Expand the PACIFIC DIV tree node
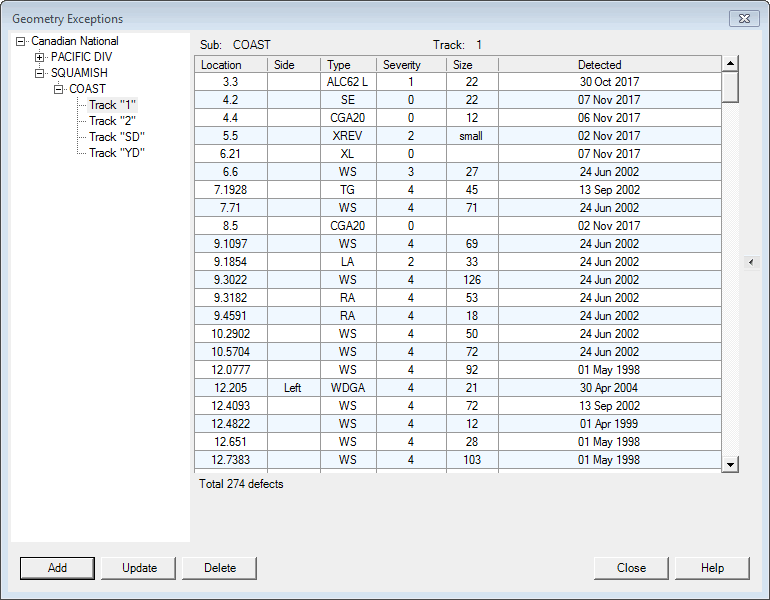This screenshot has height=600, width=770. (40, 58)
